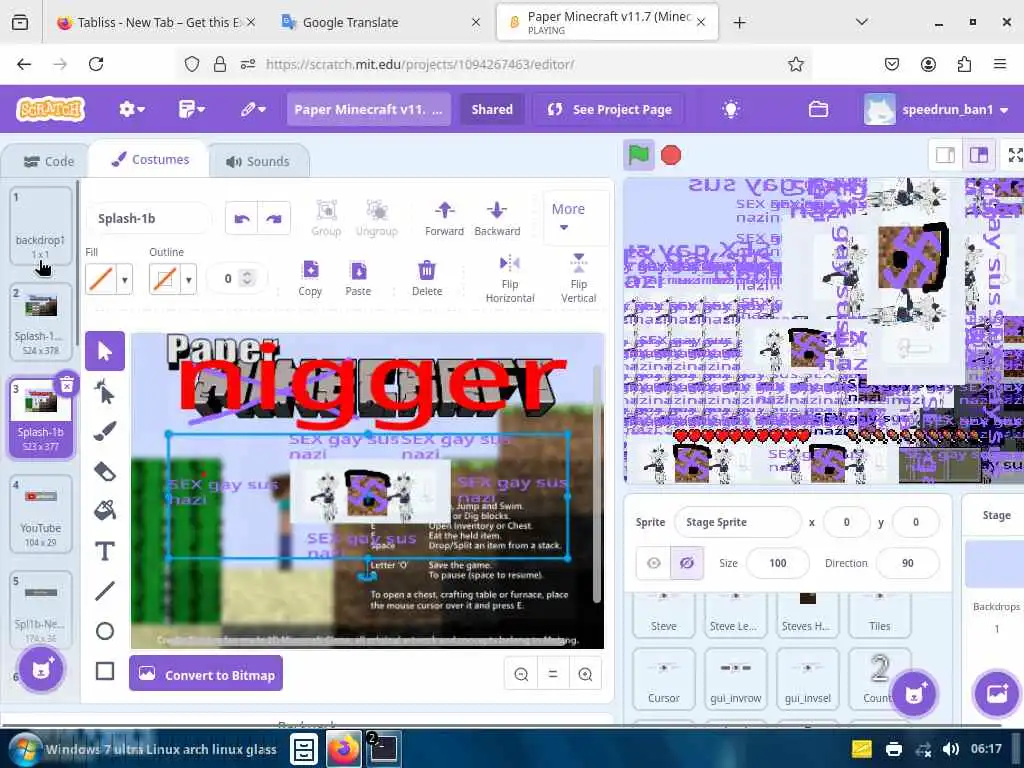Open My Stuff folder
1024x768 pixels.
point(818,109)
